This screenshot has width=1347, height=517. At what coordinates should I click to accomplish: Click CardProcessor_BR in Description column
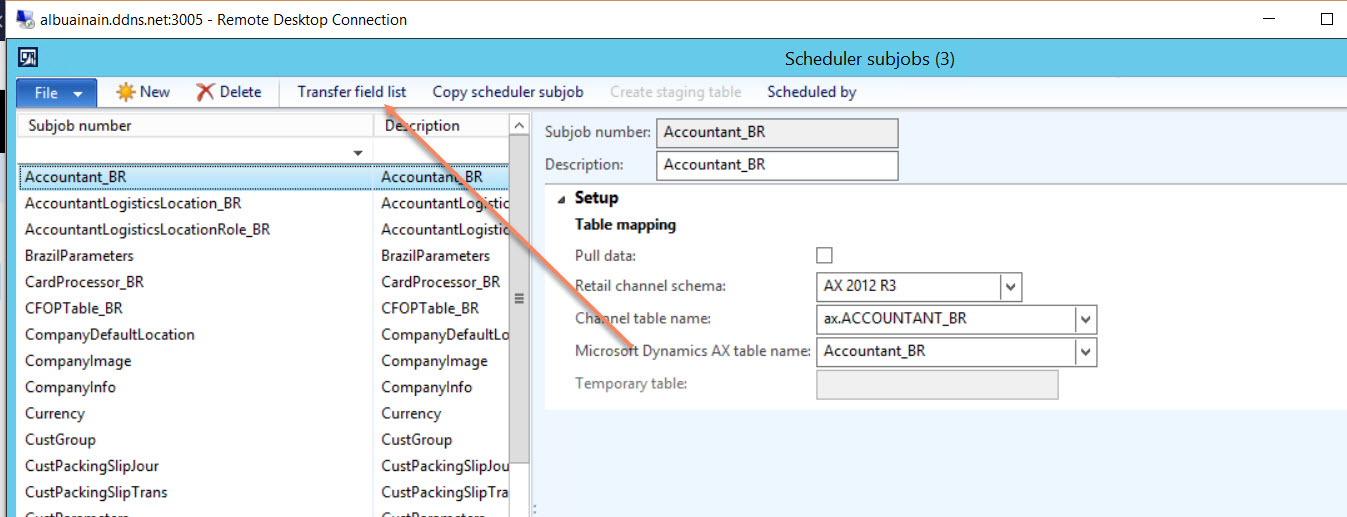pyautogui.click(x=441, y=282)
